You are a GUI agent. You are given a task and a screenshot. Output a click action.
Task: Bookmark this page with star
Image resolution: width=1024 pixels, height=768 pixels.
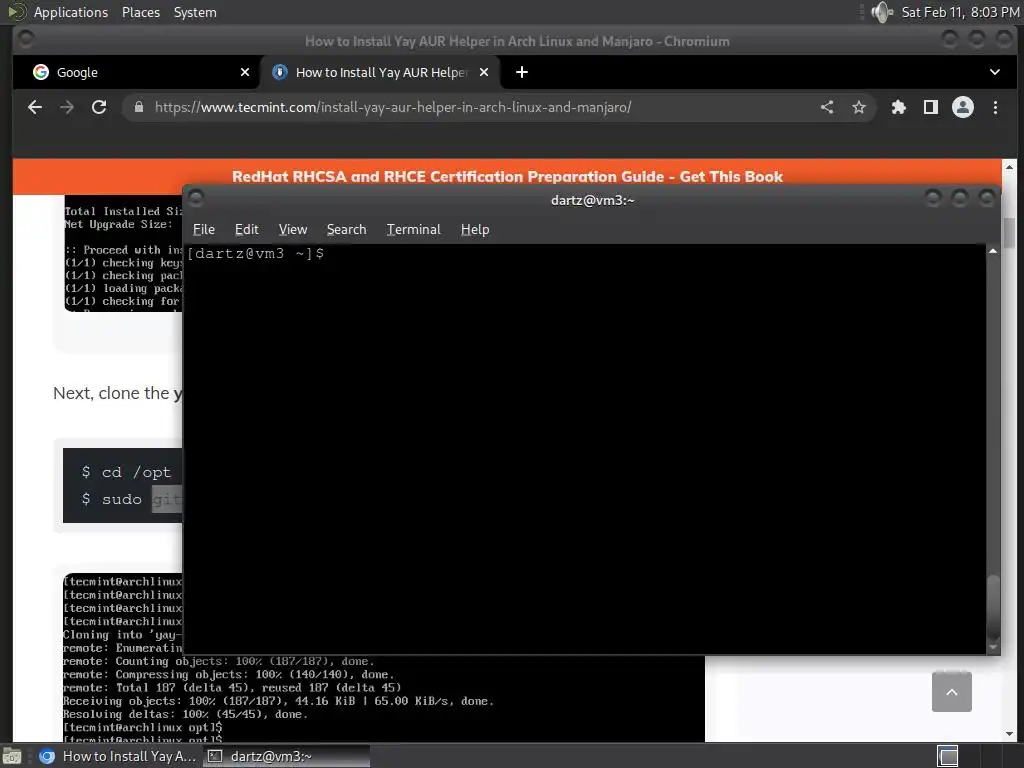pos(859,107)
